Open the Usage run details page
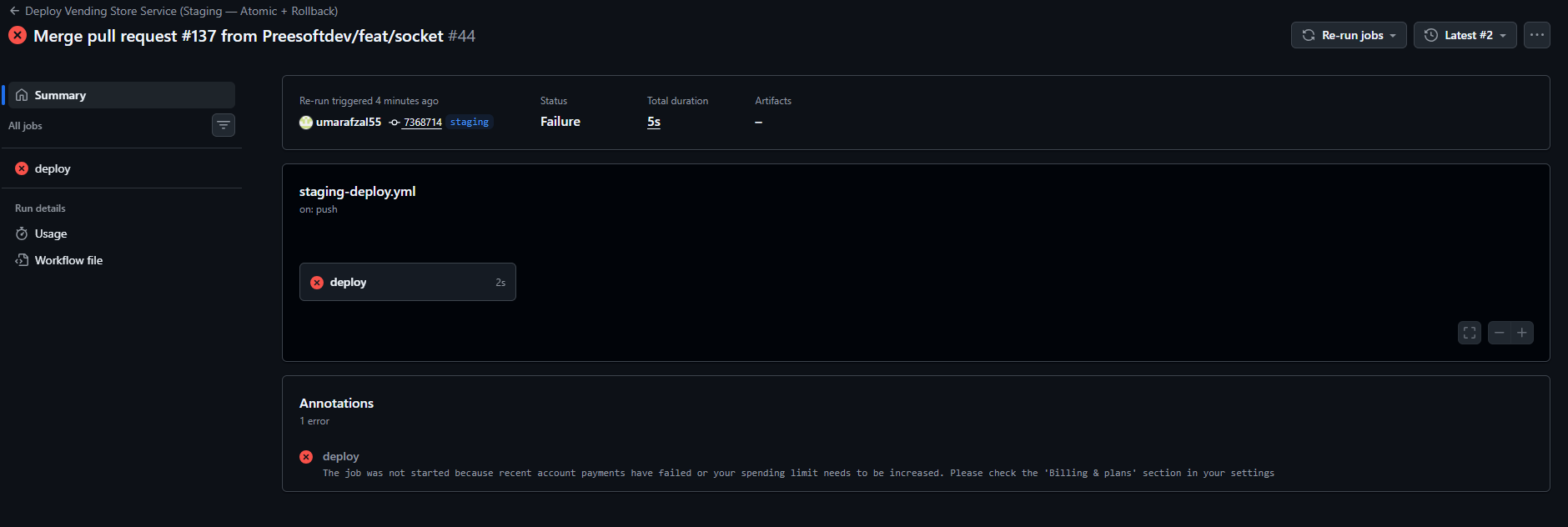 [122, 233]
